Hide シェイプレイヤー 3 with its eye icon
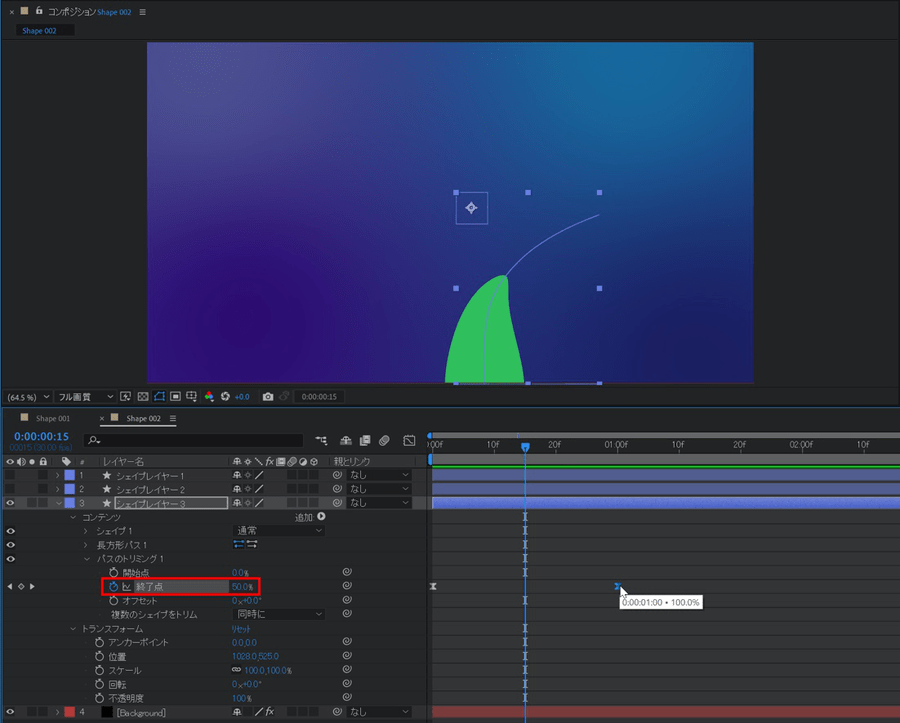 coord(10,503)
